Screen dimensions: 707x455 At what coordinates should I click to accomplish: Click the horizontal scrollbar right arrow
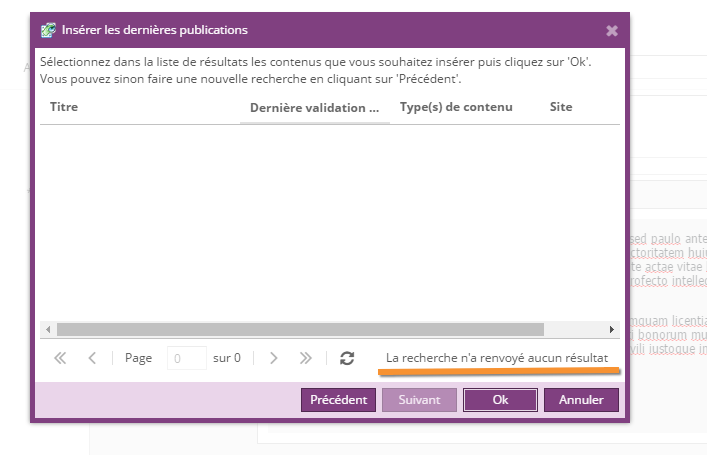(612, 329)
